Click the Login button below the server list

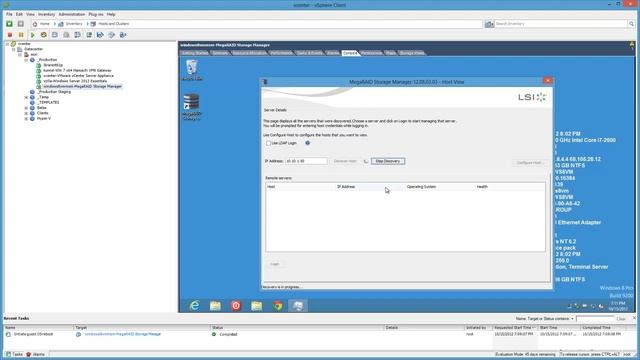(x=275, y=264)
